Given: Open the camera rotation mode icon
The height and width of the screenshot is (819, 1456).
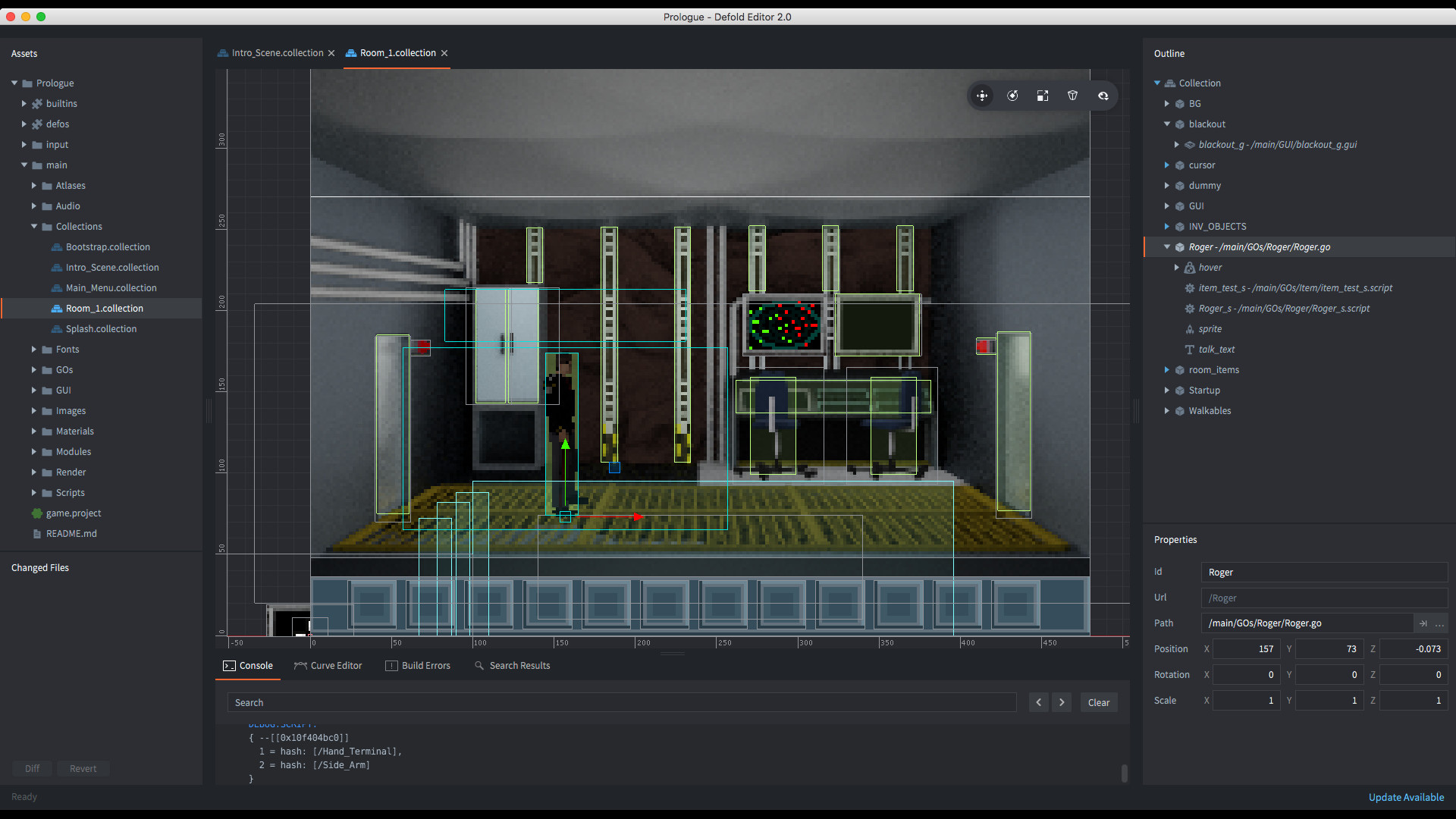Looking at the screenshot, I should pos(1103,96).
